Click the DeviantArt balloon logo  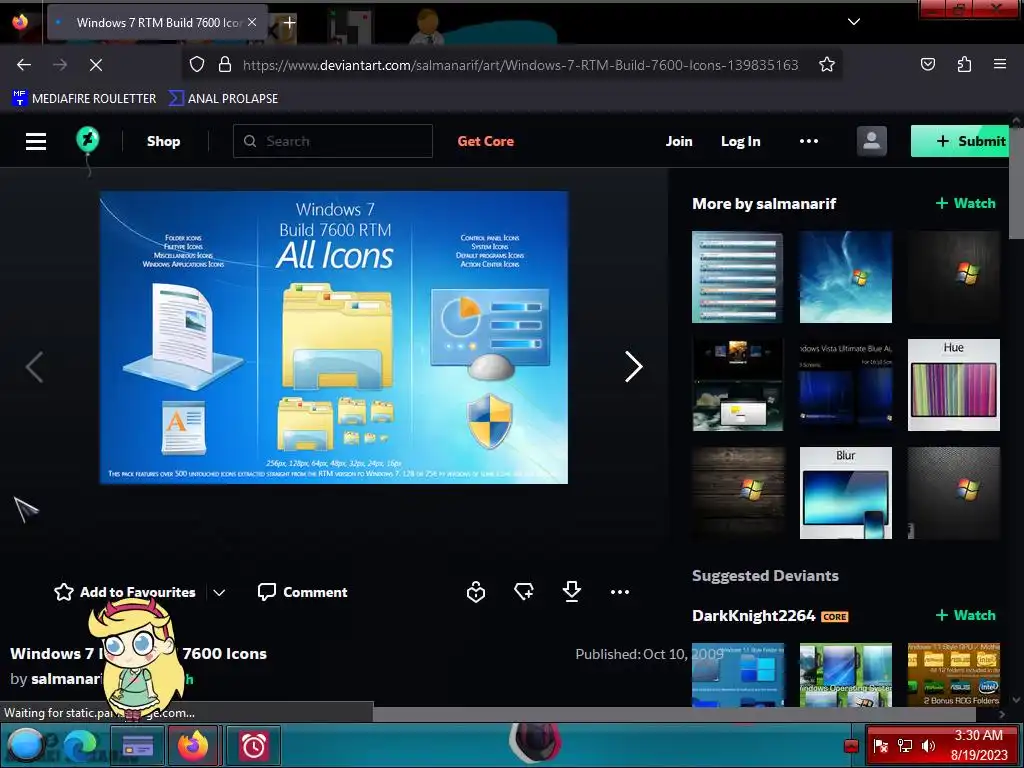point(88,139)
